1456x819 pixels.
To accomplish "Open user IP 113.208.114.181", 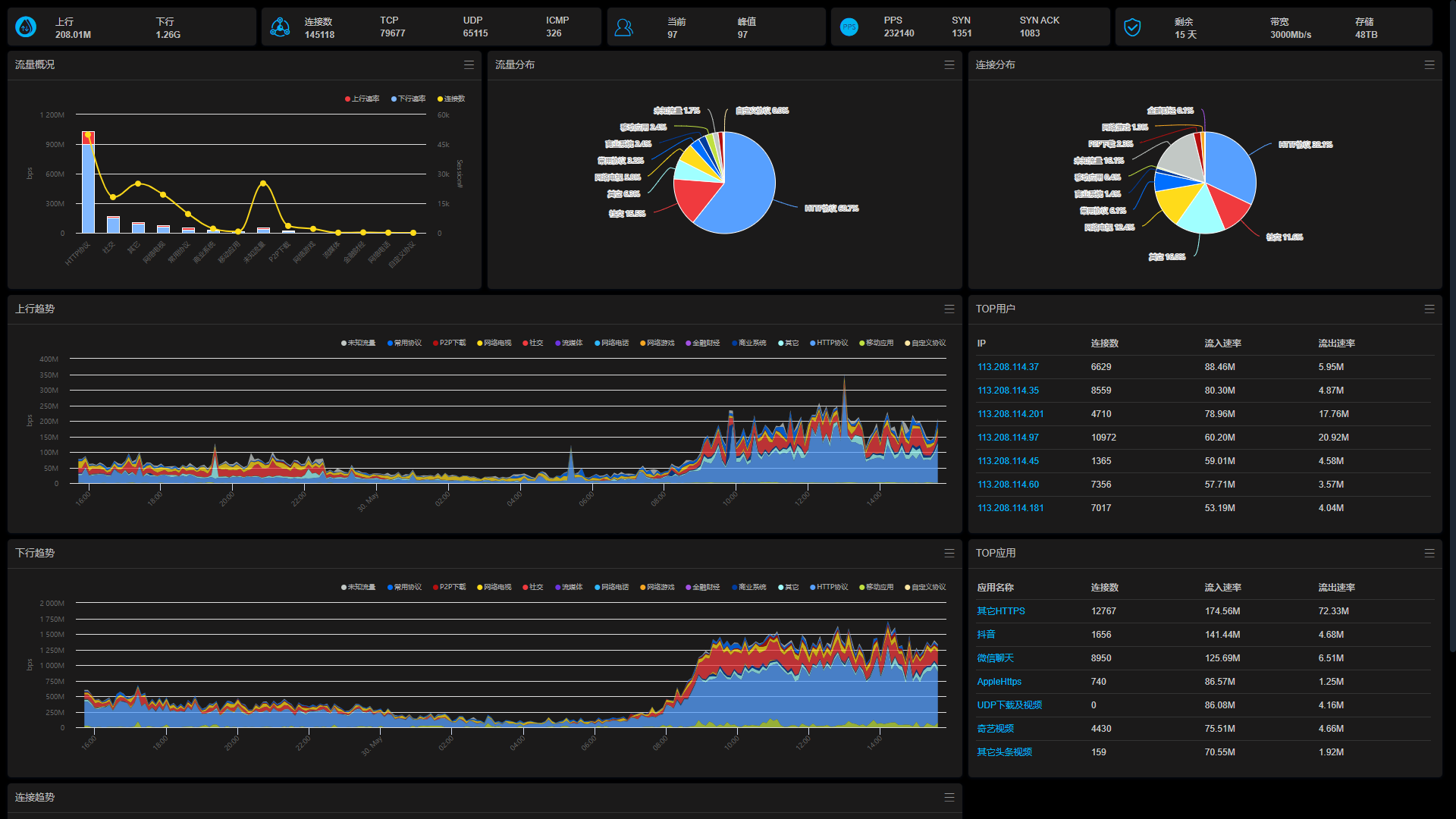I will coord(1010,508).
